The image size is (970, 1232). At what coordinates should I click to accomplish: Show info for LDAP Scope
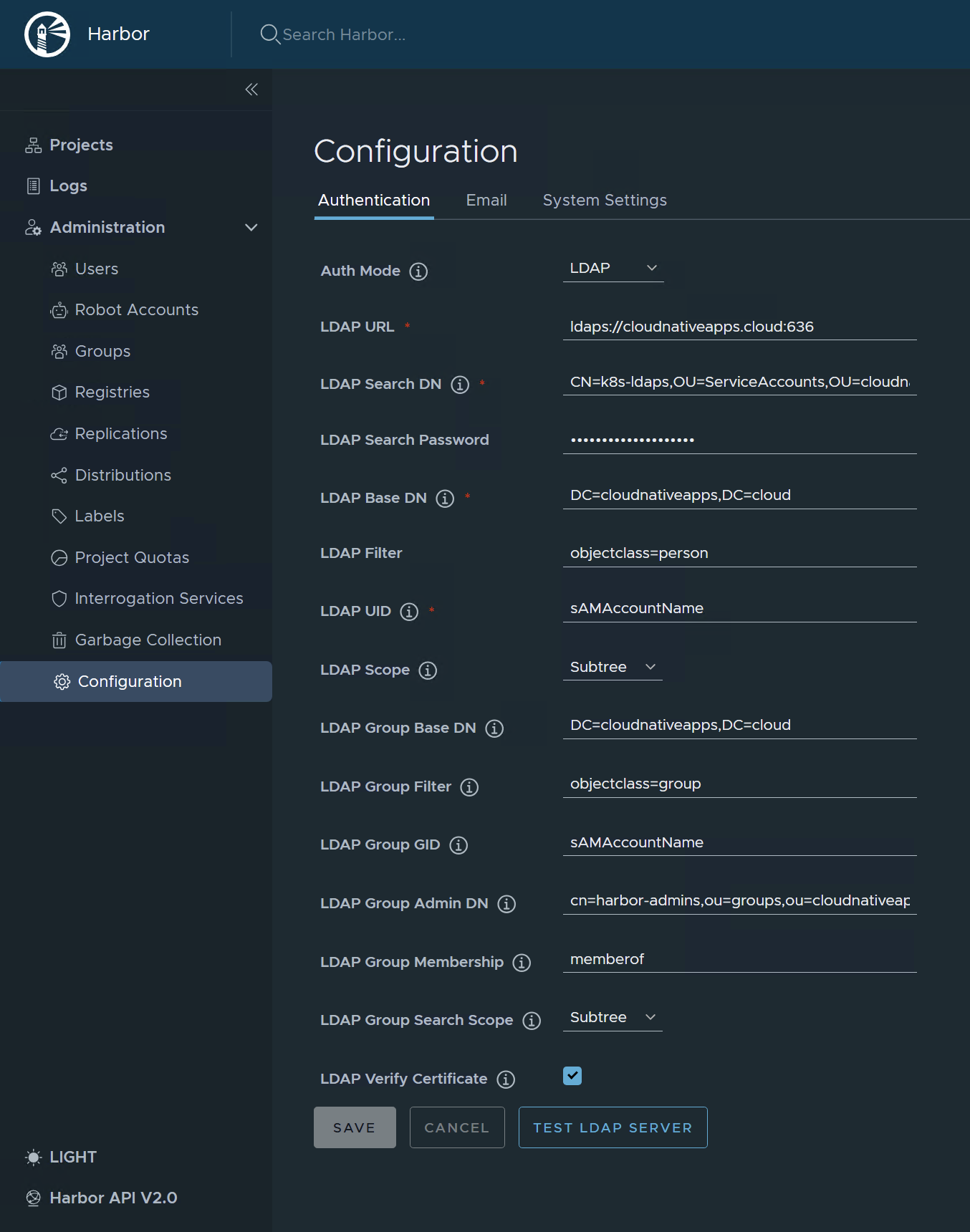pyautogui.click(x=428, y=670)
